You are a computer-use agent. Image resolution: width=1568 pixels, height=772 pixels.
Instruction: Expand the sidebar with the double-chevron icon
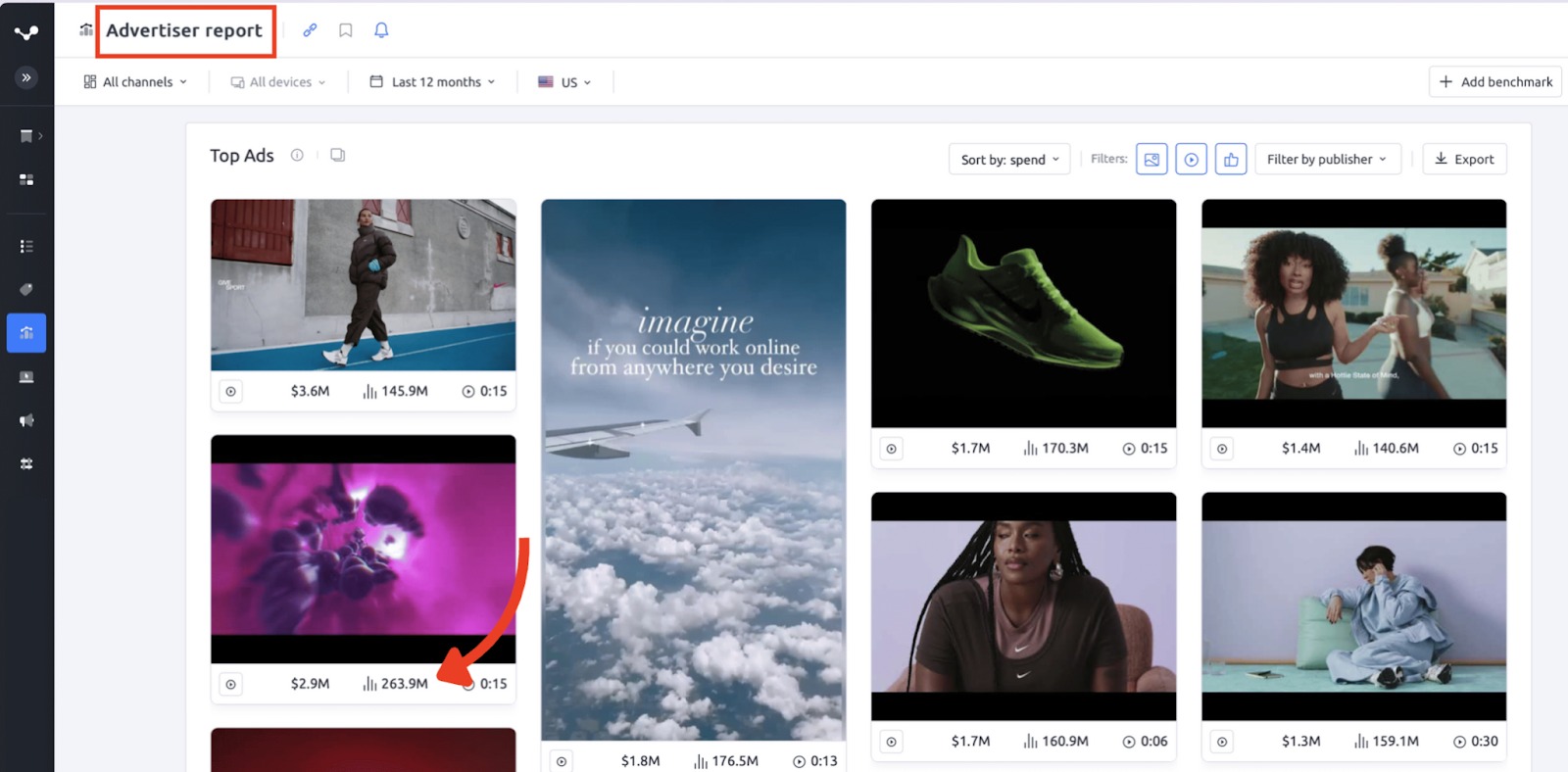(x=26, y=77)
